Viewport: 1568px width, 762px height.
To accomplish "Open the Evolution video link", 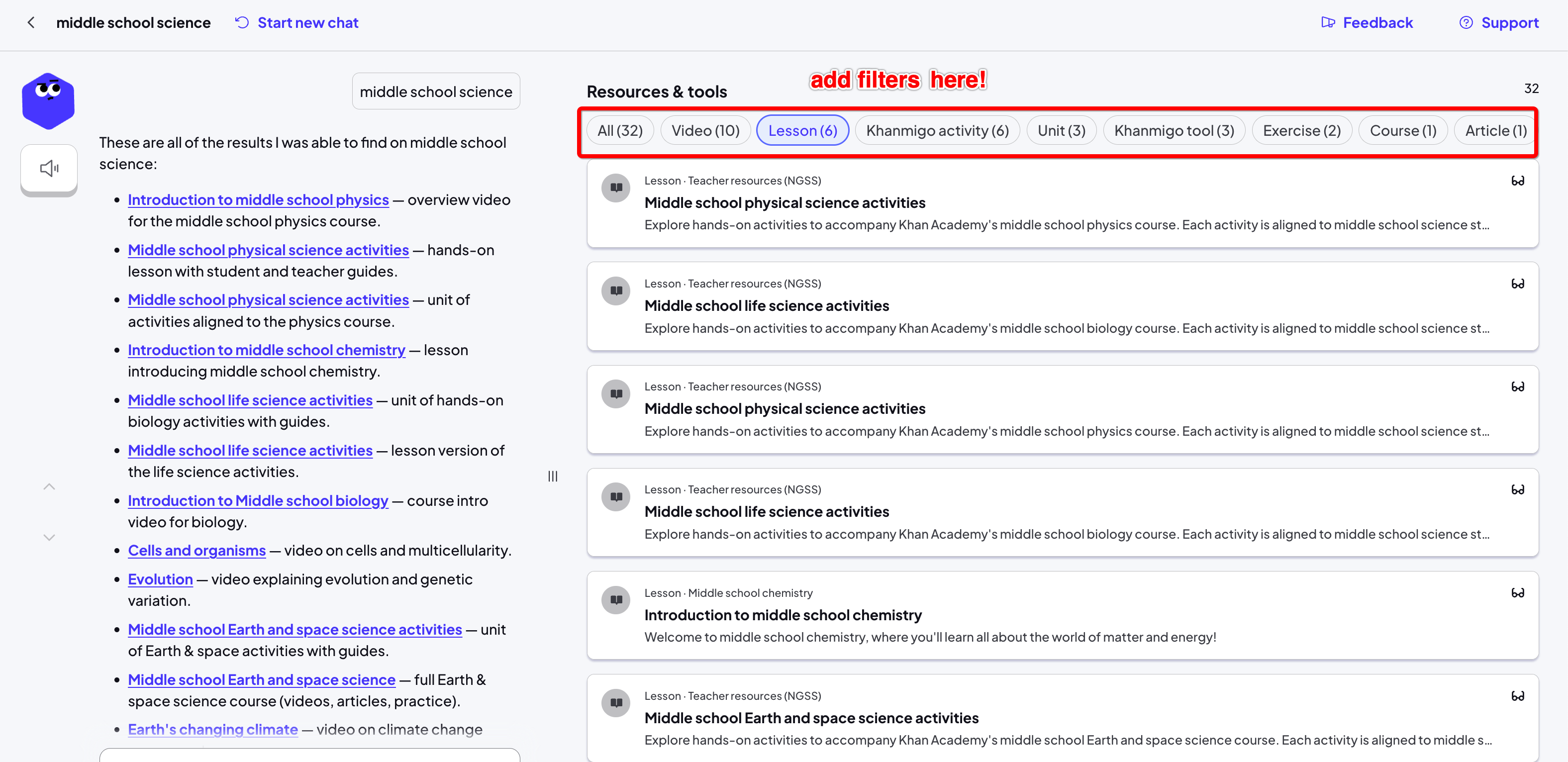I will click(160, 579).
